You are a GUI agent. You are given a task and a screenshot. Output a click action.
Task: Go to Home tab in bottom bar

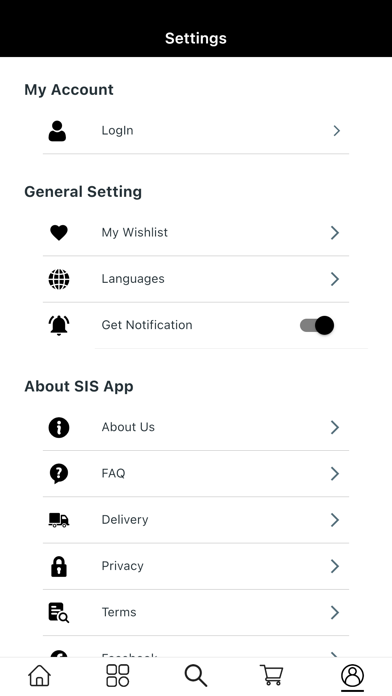(40, 676)
